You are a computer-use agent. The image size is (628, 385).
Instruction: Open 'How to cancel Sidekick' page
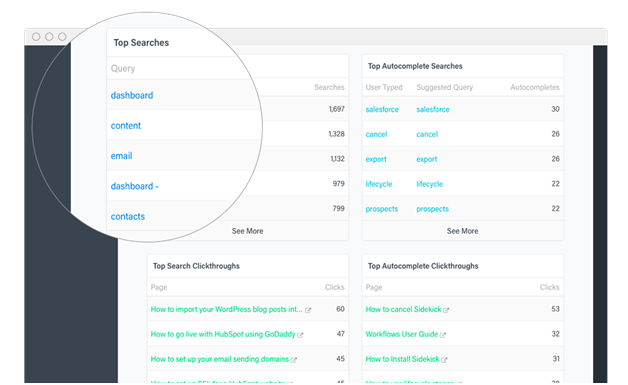[x=404, y=309]
